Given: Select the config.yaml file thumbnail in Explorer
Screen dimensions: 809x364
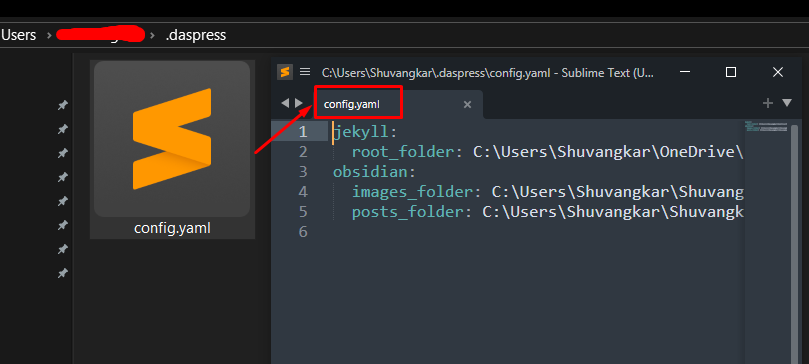Looking at the screenshot, I should tap(172, 150).
